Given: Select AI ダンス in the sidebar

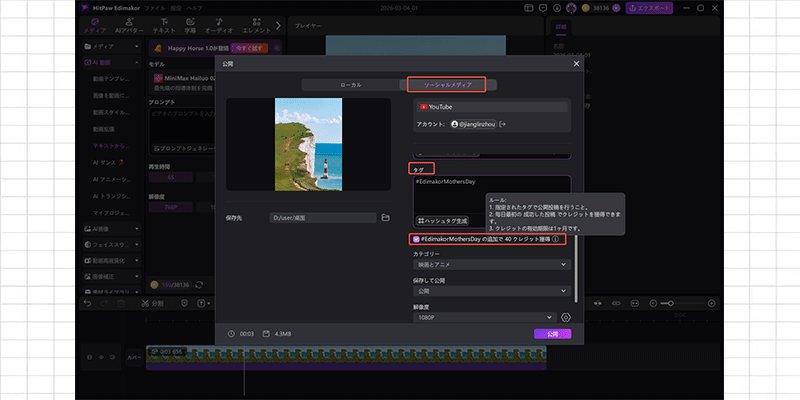Looking at the screenshot, I should click(x=108, y=162).
